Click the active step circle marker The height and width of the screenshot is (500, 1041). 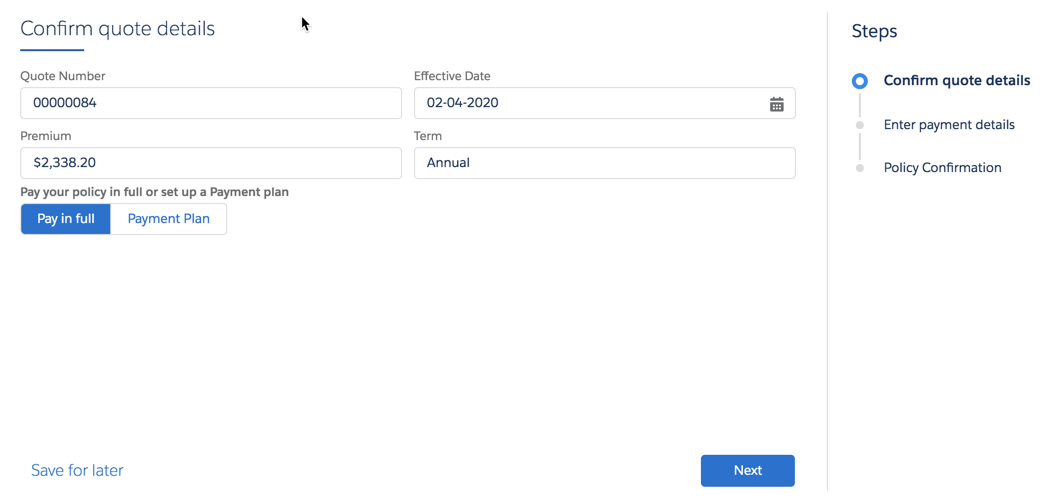point(860,81)
